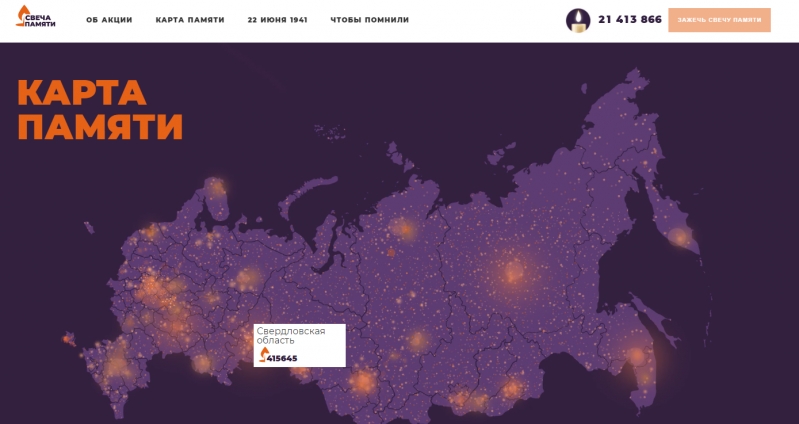Open the ОБ АКЦИИ menu item
Viewport: 799px width, 424px height.
[x=109, y=20]
